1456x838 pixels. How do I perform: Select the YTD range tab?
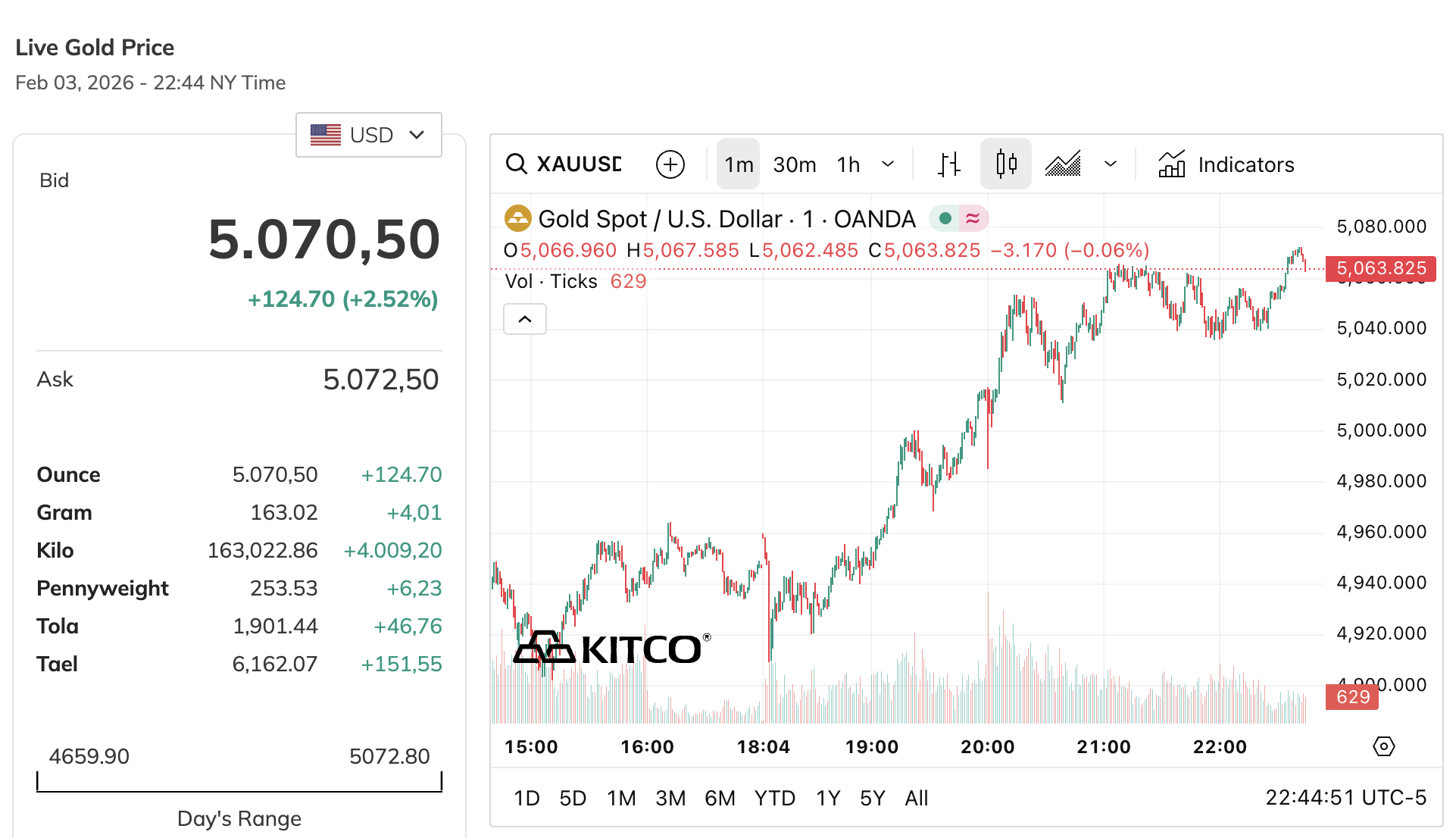click(774, 797)
